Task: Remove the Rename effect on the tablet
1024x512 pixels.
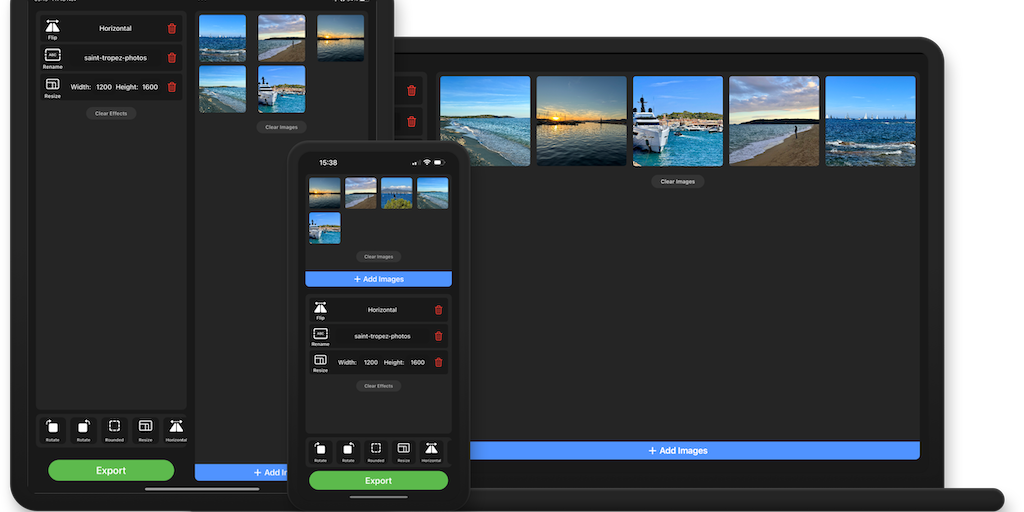Action: click(x=171, y=58)
